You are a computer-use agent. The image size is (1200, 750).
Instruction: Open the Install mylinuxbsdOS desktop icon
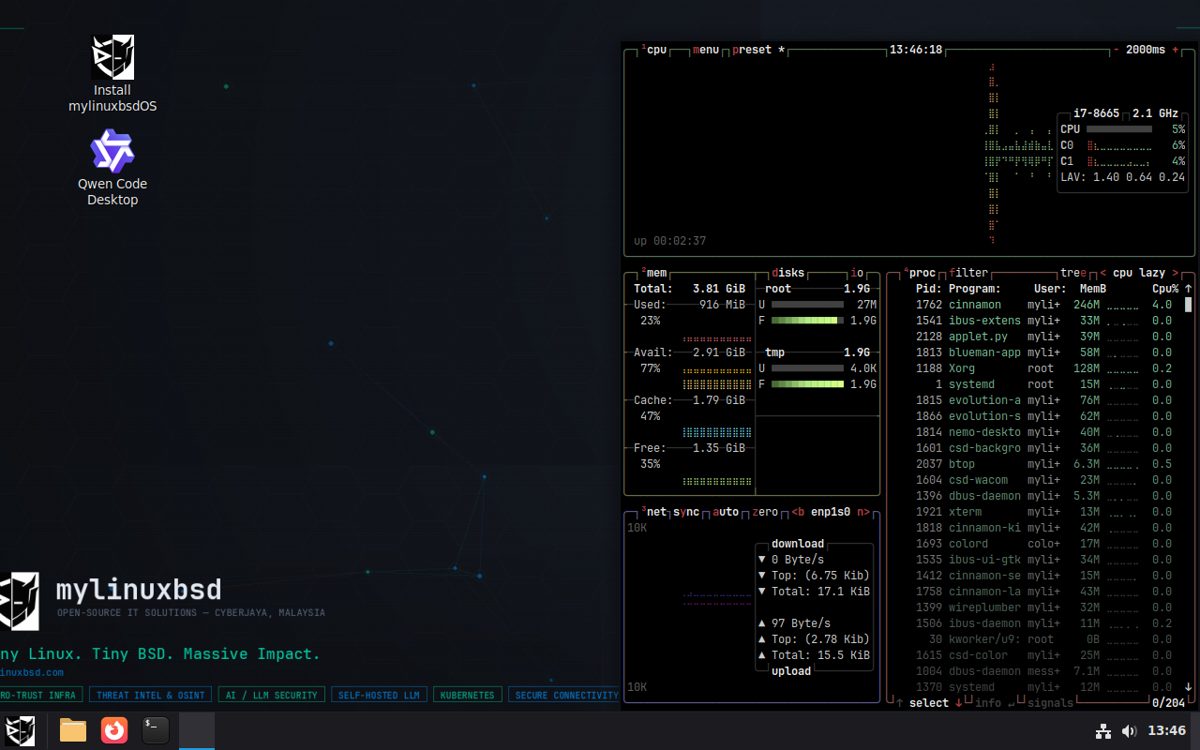[x=112, y=74]
